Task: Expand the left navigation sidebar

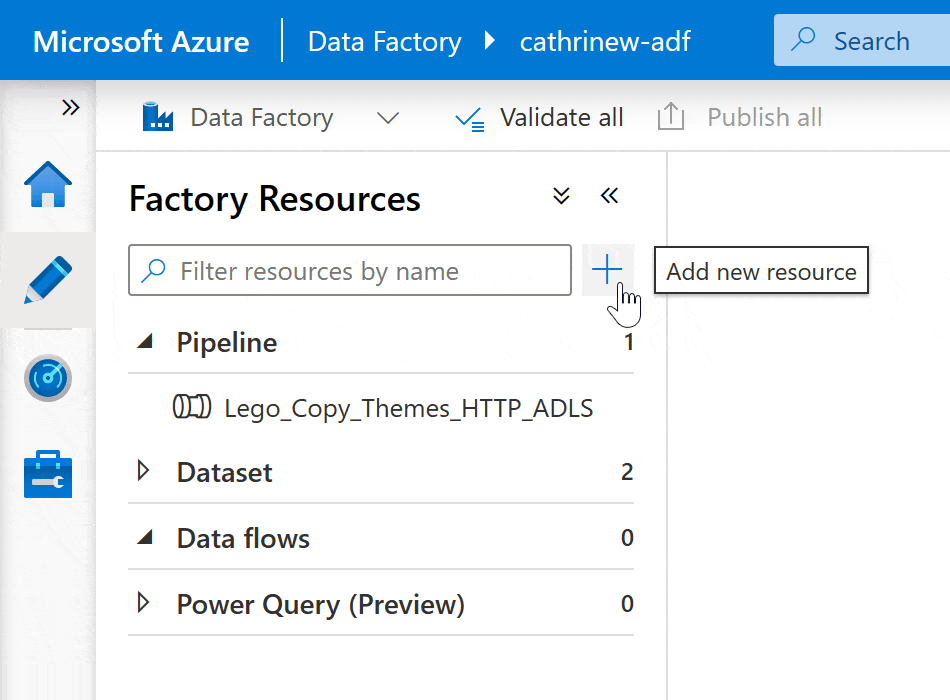Action: [70, 108]
